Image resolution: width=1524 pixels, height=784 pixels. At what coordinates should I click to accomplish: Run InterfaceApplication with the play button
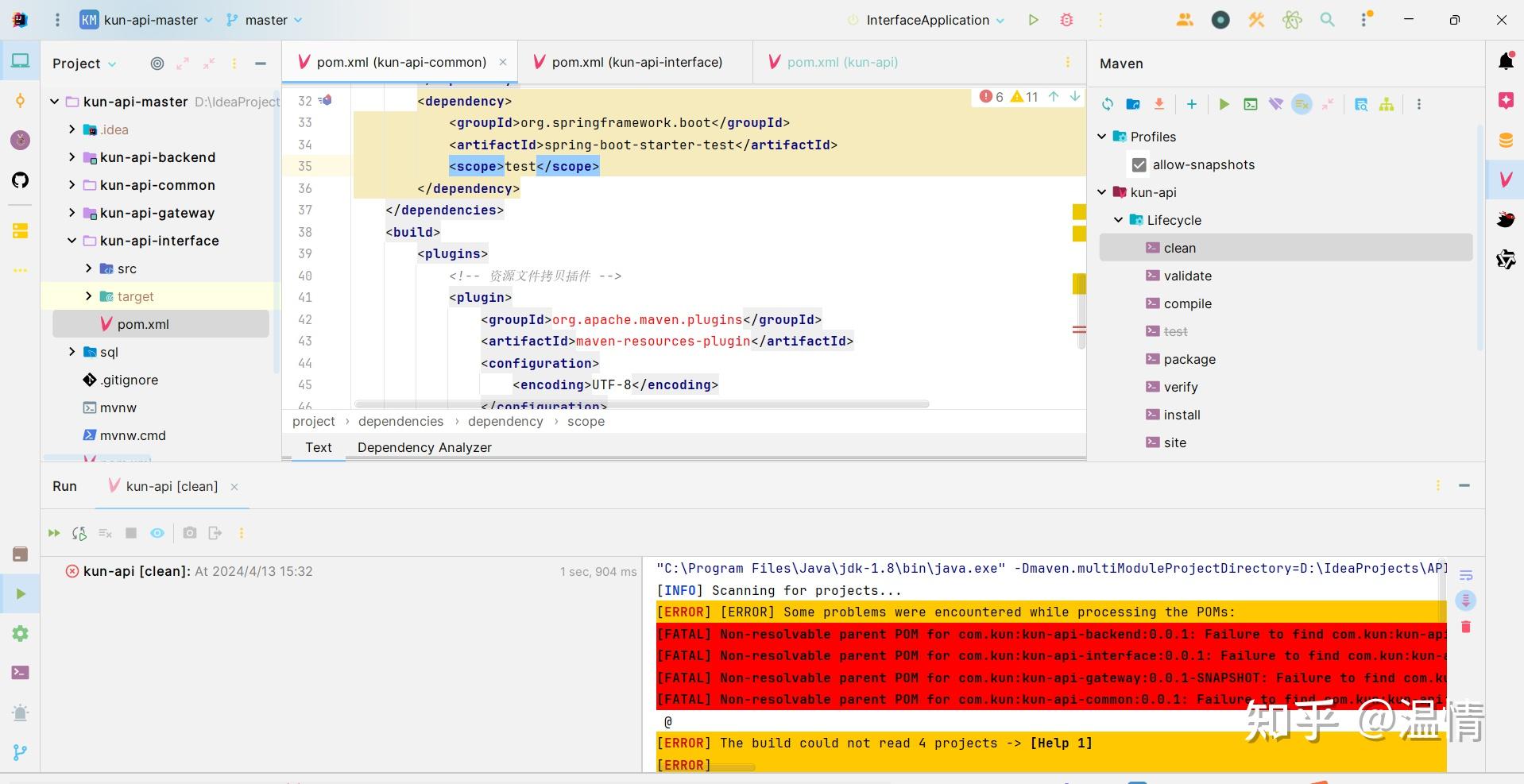(1032, 20)
